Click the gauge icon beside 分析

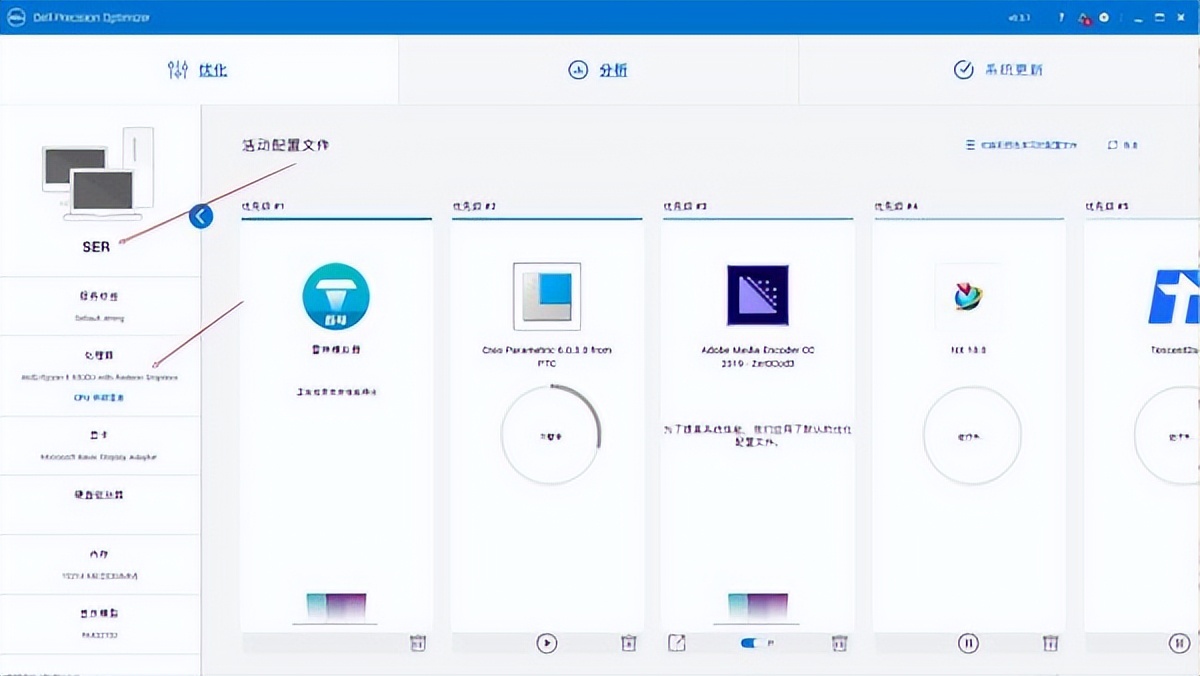tap(577, 70)
